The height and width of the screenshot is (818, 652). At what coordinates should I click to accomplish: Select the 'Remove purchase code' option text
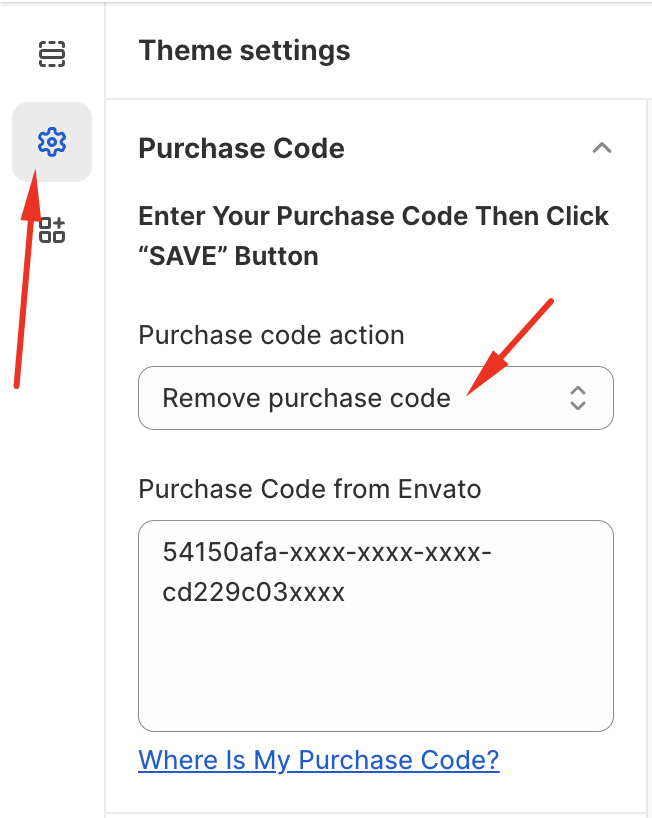point(306,398)
